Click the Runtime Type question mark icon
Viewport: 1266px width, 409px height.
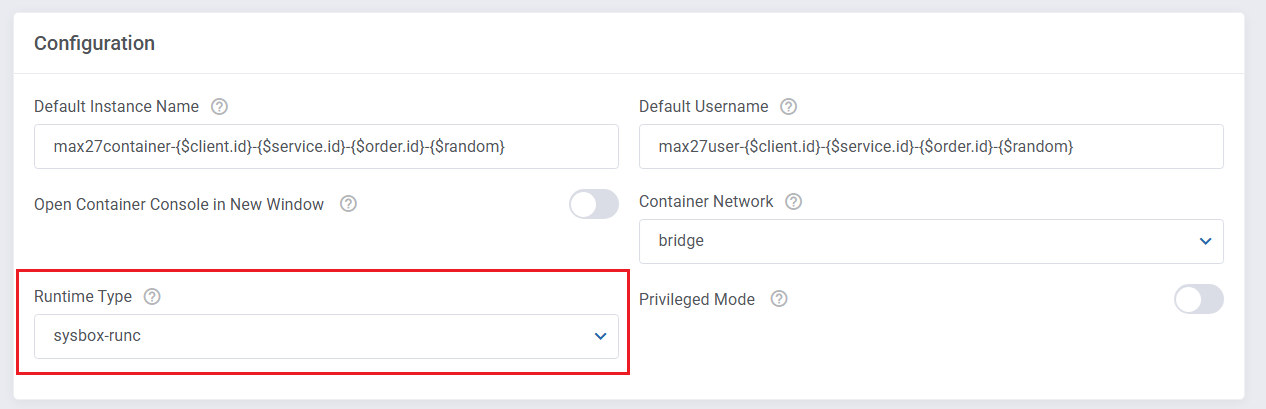(152, 297)
